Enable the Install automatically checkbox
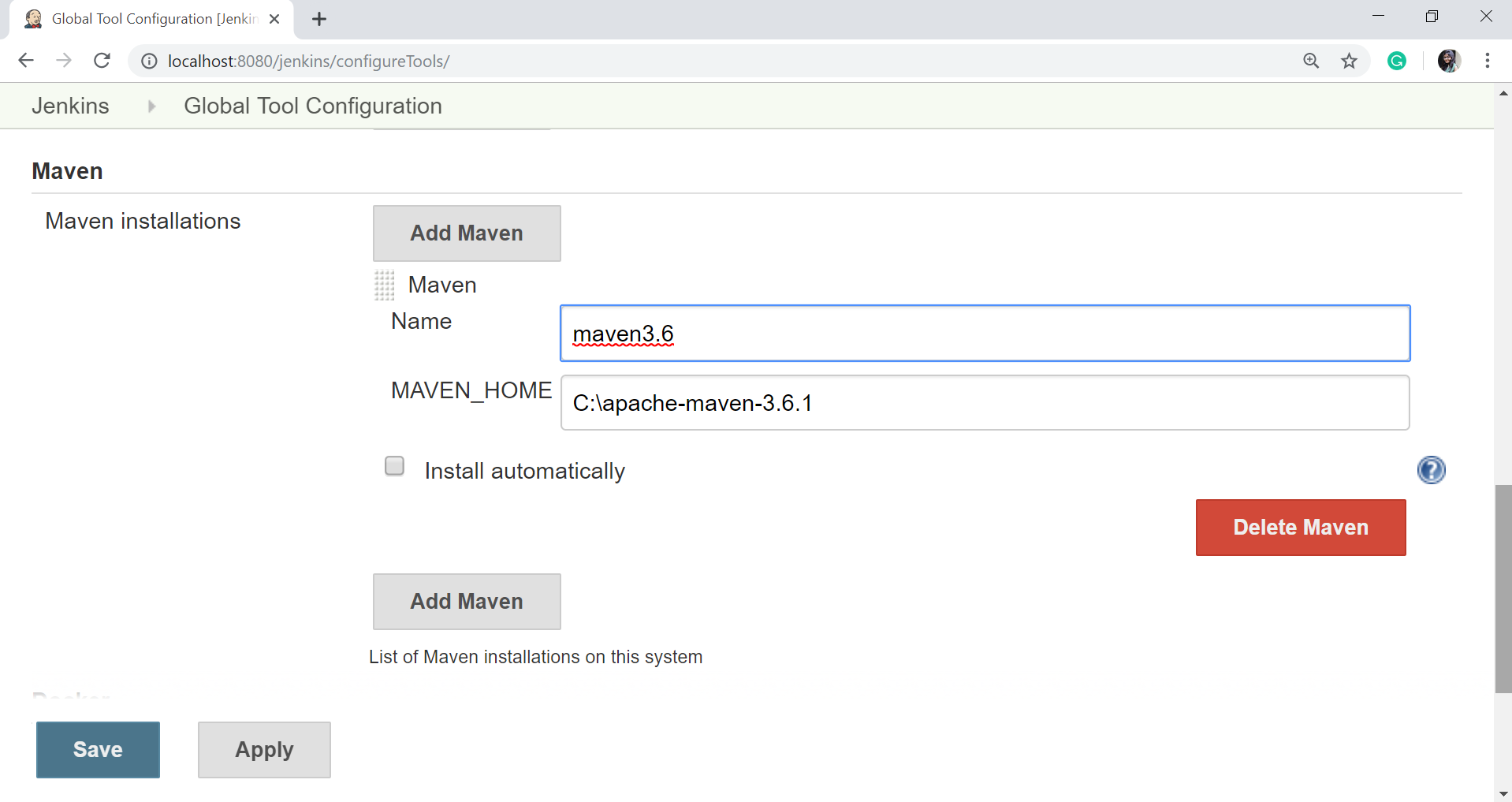 394,466
